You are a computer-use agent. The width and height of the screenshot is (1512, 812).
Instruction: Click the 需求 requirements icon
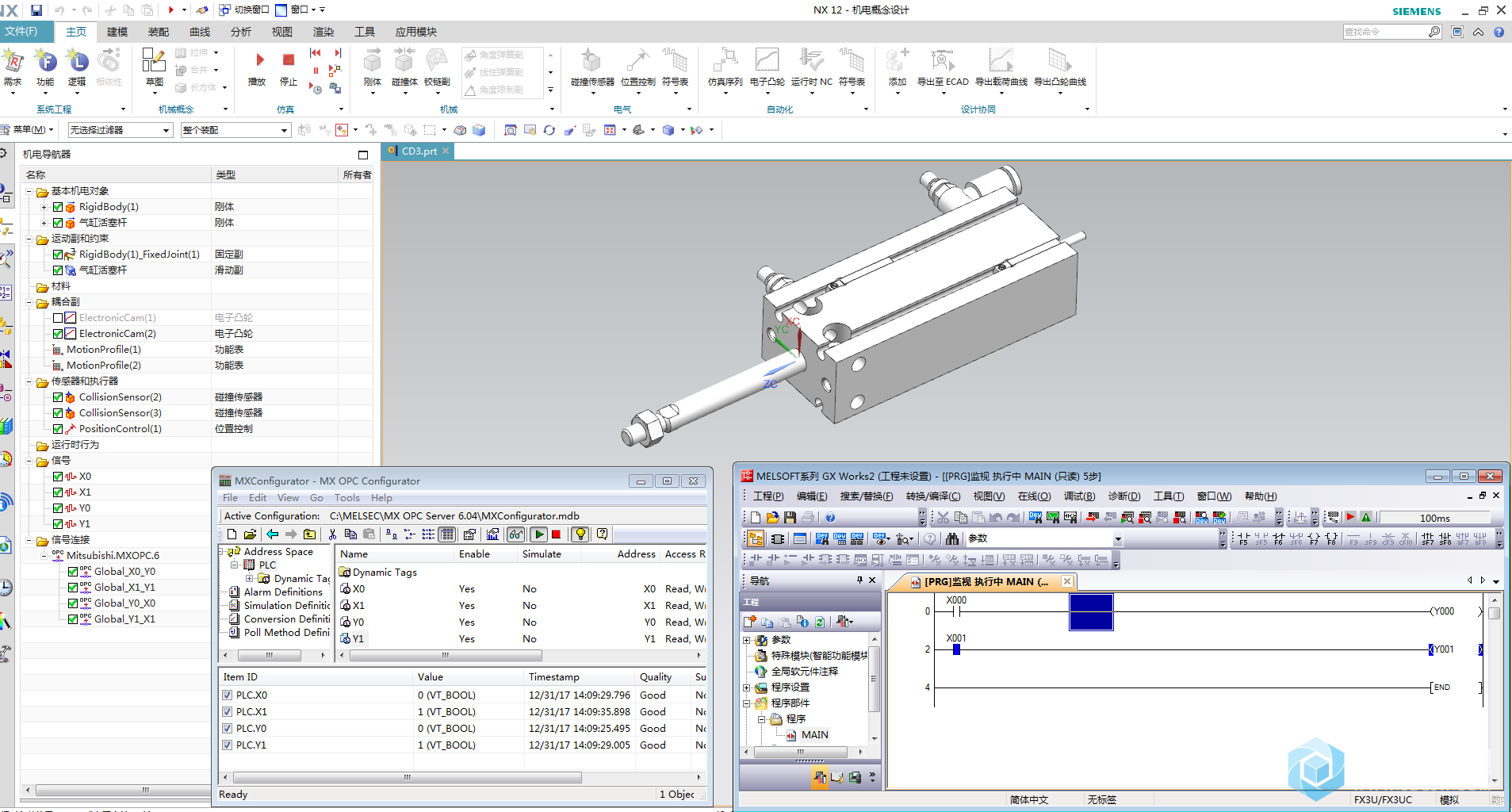click(x=13, y=60)
